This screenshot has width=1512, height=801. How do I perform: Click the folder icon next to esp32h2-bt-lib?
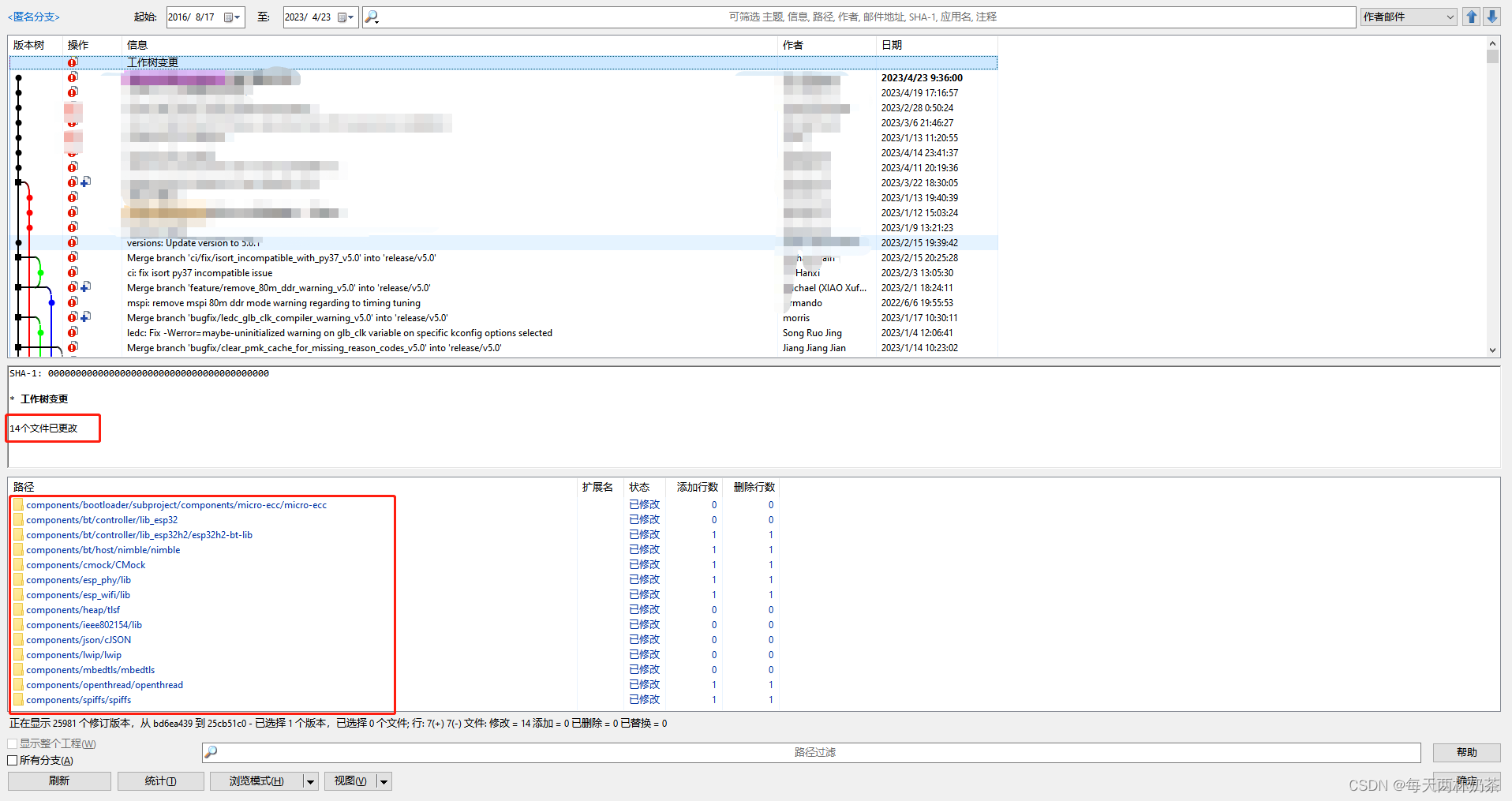click(18, 535)
